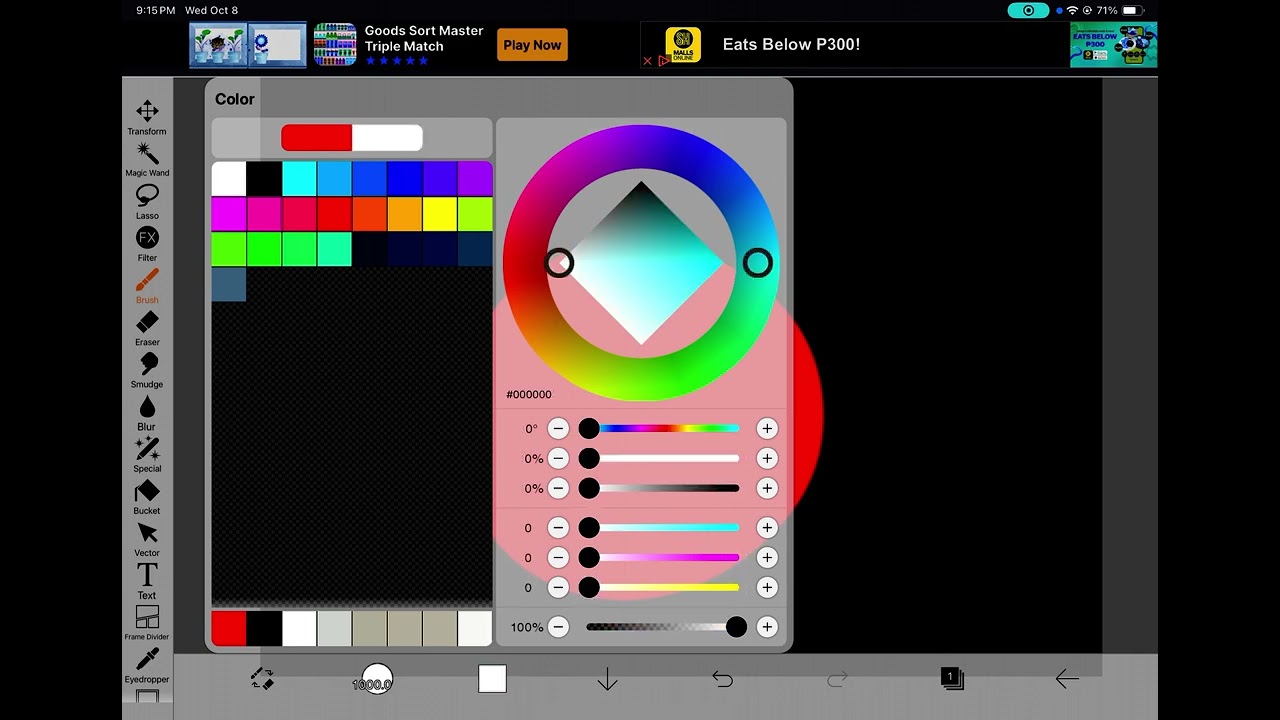This screenshot has width=1280, height=720.
Task: Select cyan swatch in top palette row
Action: 299,179
